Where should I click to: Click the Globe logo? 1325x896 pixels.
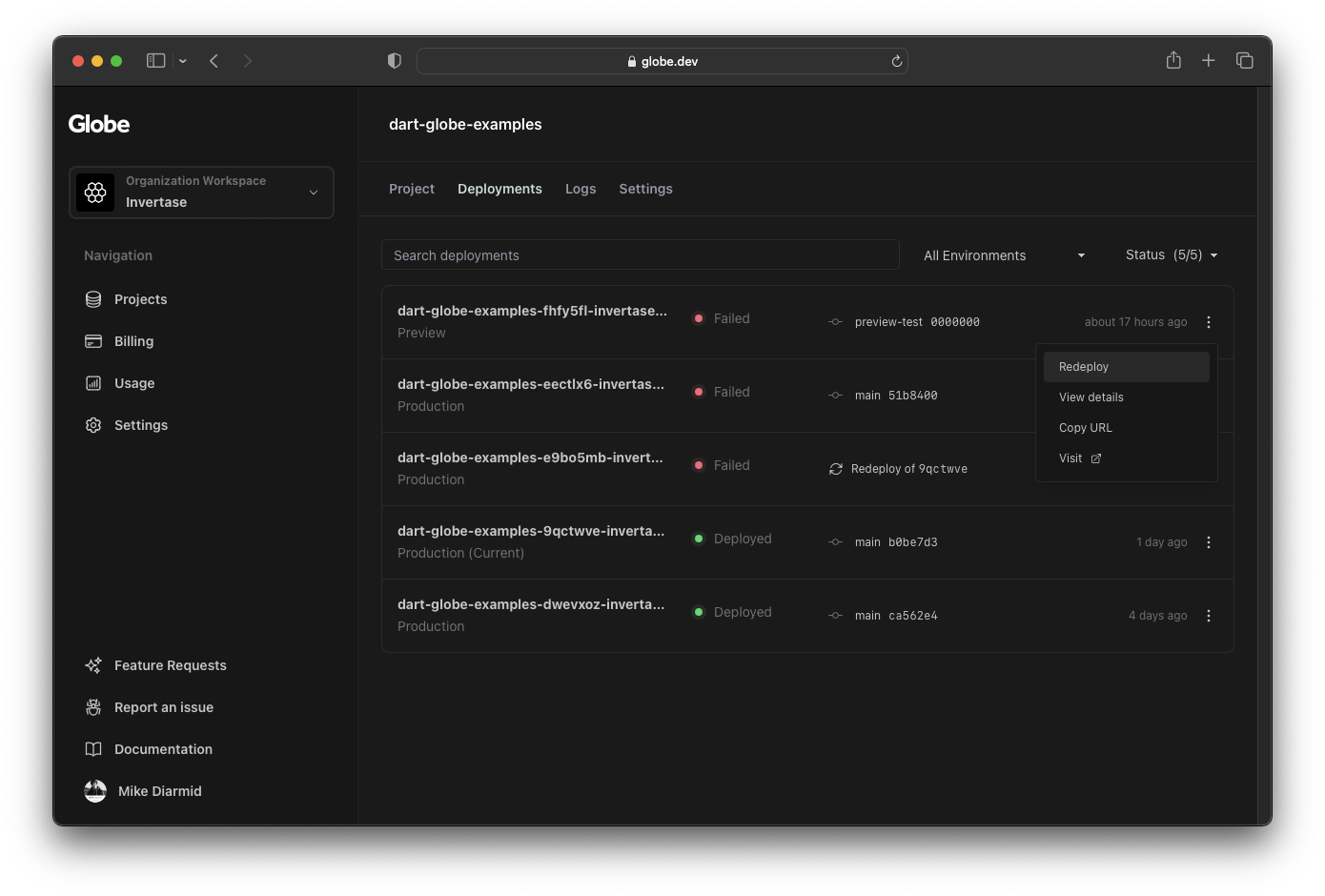[x=99, y=124]
